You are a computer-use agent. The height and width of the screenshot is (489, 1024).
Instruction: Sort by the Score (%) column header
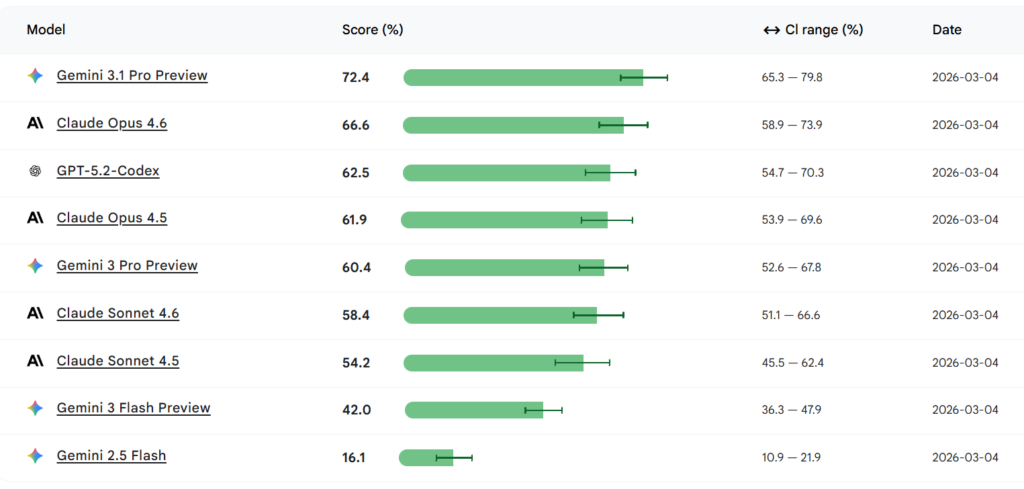point(372,30)
